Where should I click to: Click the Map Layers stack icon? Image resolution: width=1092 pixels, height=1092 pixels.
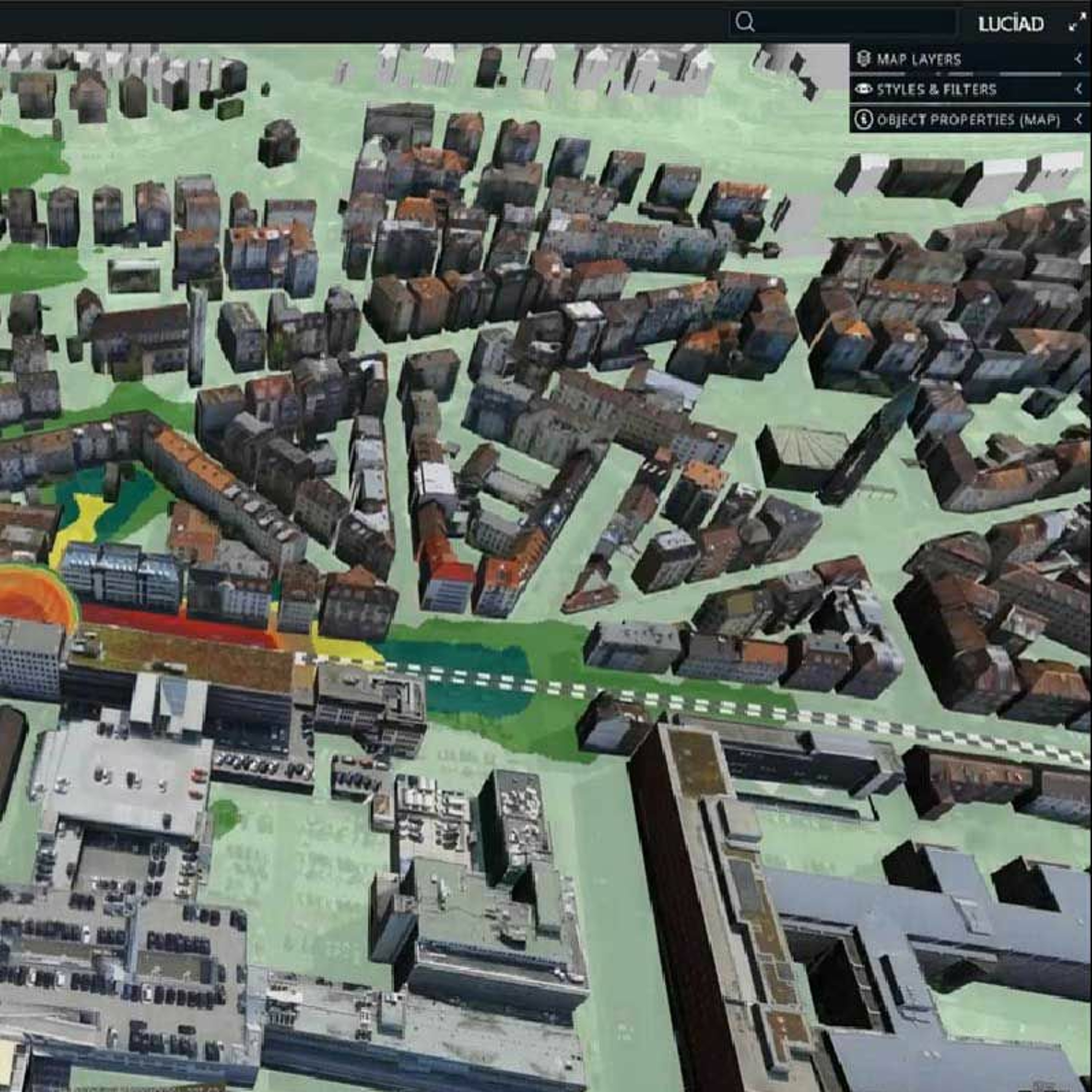coord(863,59)
